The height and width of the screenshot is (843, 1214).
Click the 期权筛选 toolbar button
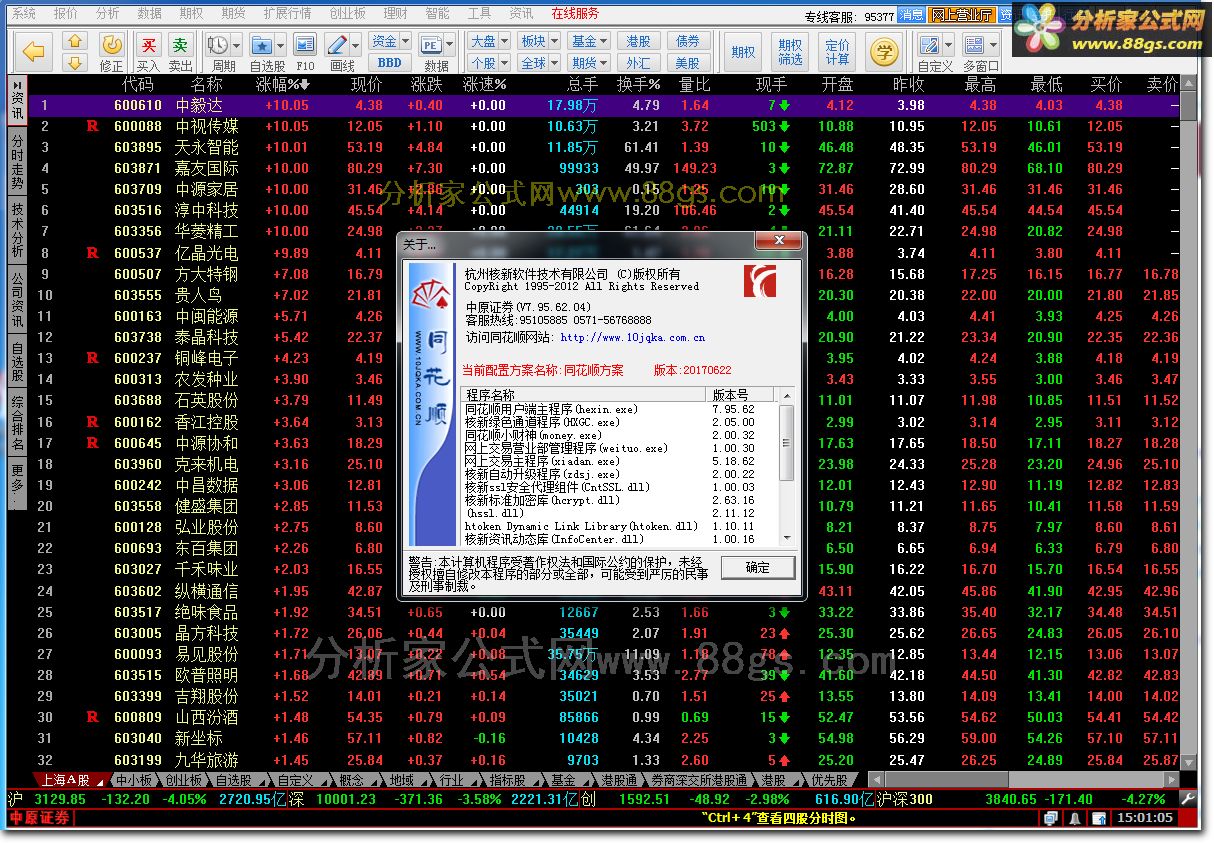(x=790, y=52)
